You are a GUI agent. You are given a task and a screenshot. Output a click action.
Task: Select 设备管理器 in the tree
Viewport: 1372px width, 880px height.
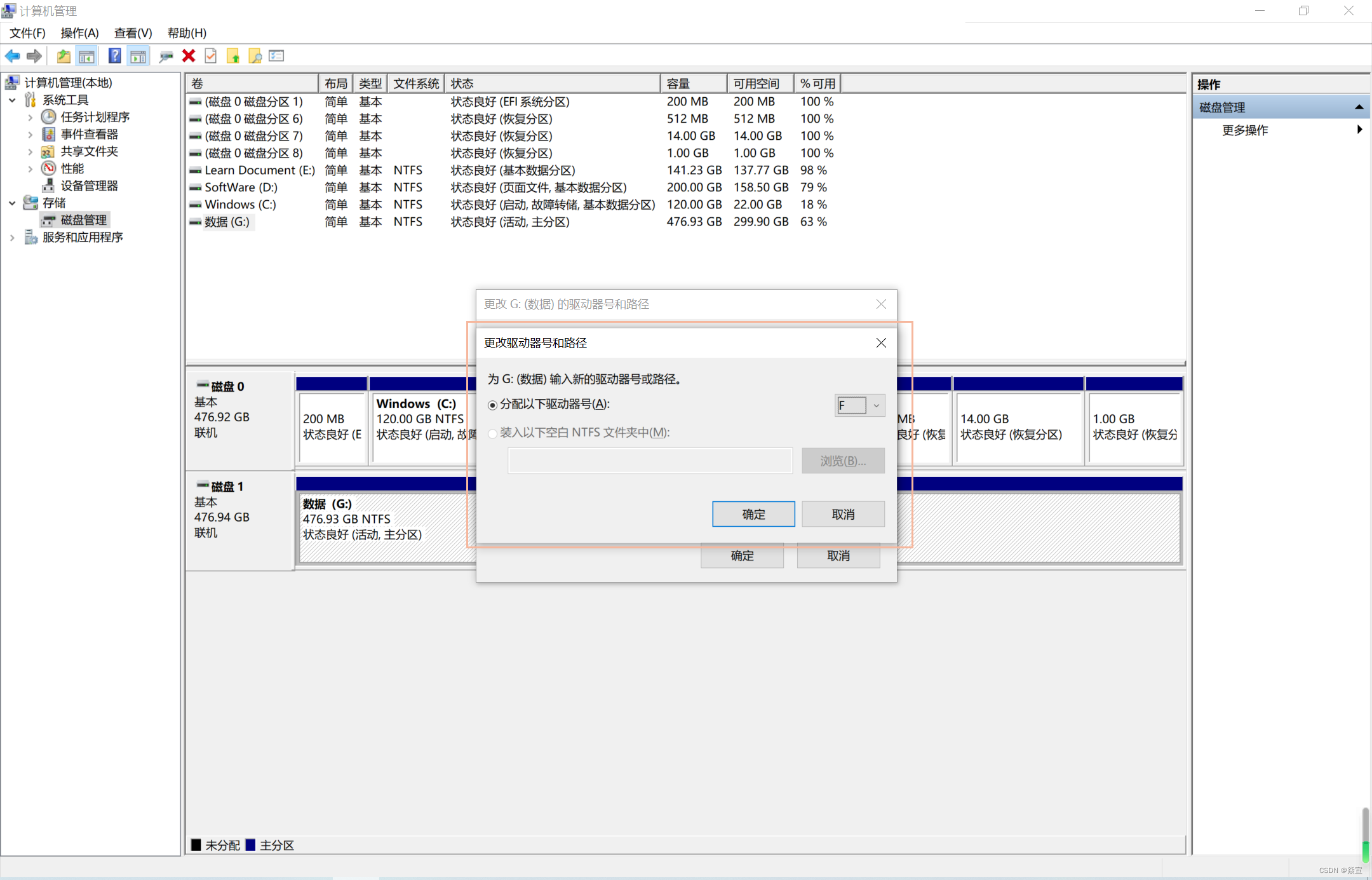tap(89, 186)
